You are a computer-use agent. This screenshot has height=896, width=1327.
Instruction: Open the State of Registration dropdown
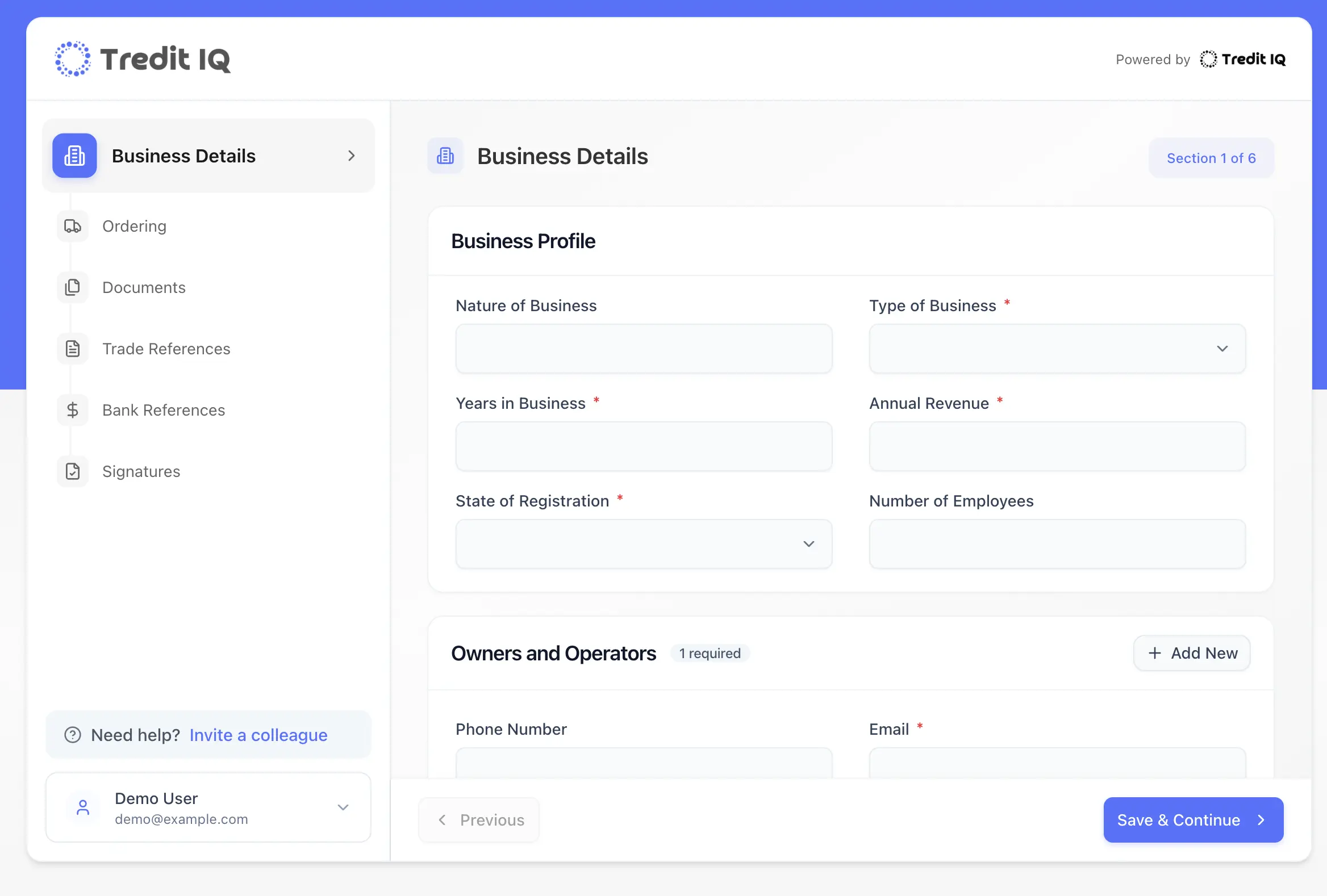click(x=808, y=544)
